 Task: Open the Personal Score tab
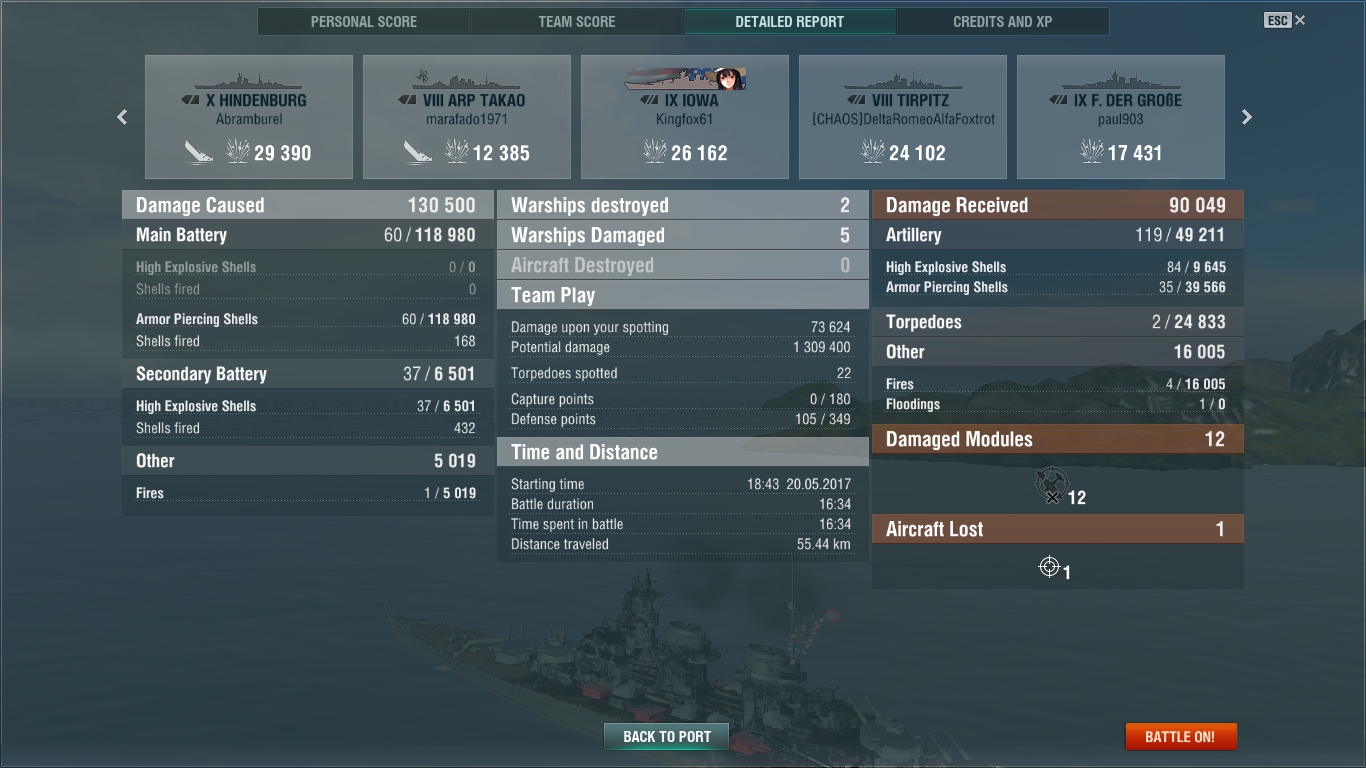(364, 21)
